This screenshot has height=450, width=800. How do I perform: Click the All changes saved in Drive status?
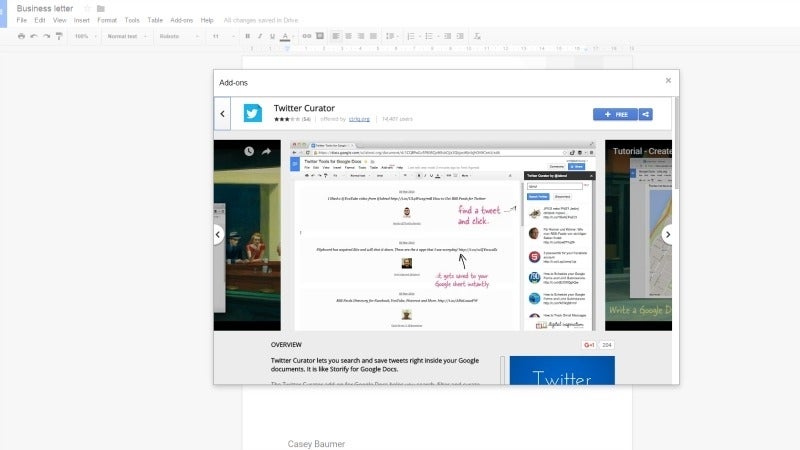tap(261, 20)
